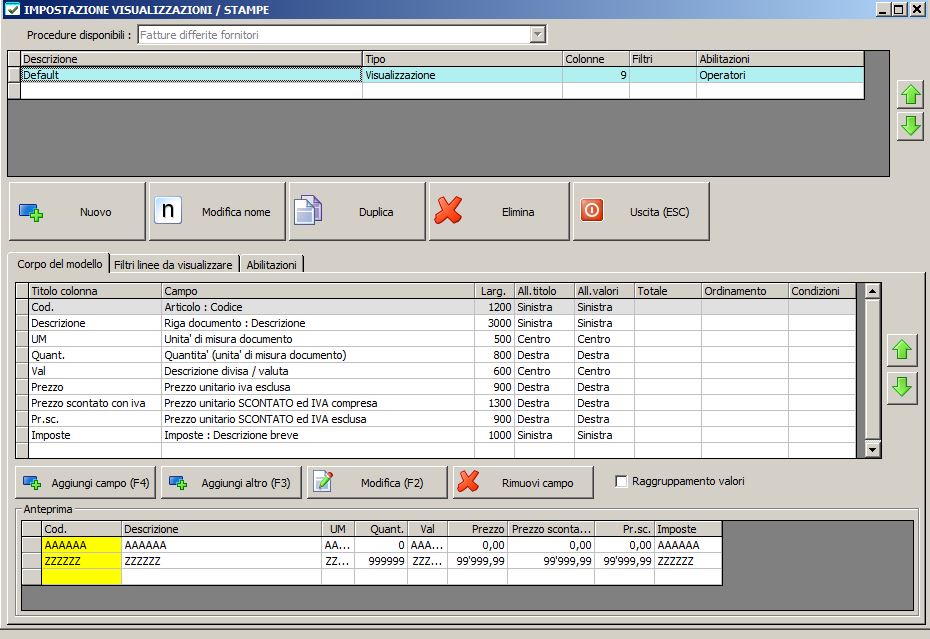Click Aggiungi campo (F4) button text
The height and width of the screenshot is (639, 930).
(100, 483)
